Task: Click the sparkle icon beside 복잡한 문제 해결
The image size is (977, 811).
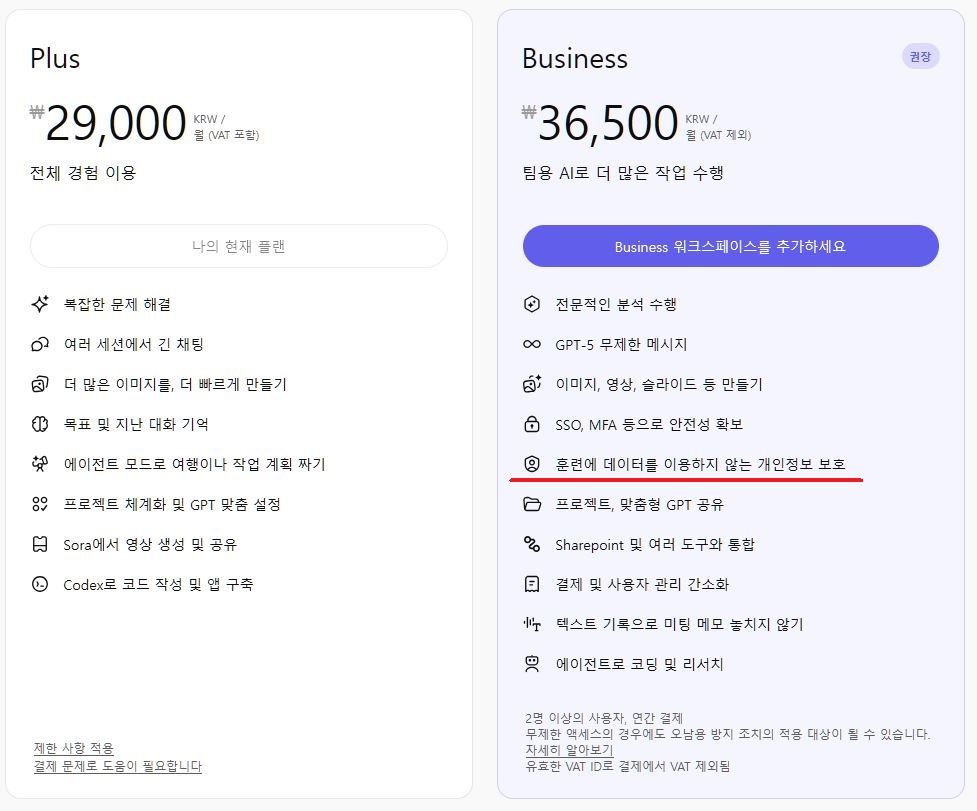Action: click(x=40, y=304)
